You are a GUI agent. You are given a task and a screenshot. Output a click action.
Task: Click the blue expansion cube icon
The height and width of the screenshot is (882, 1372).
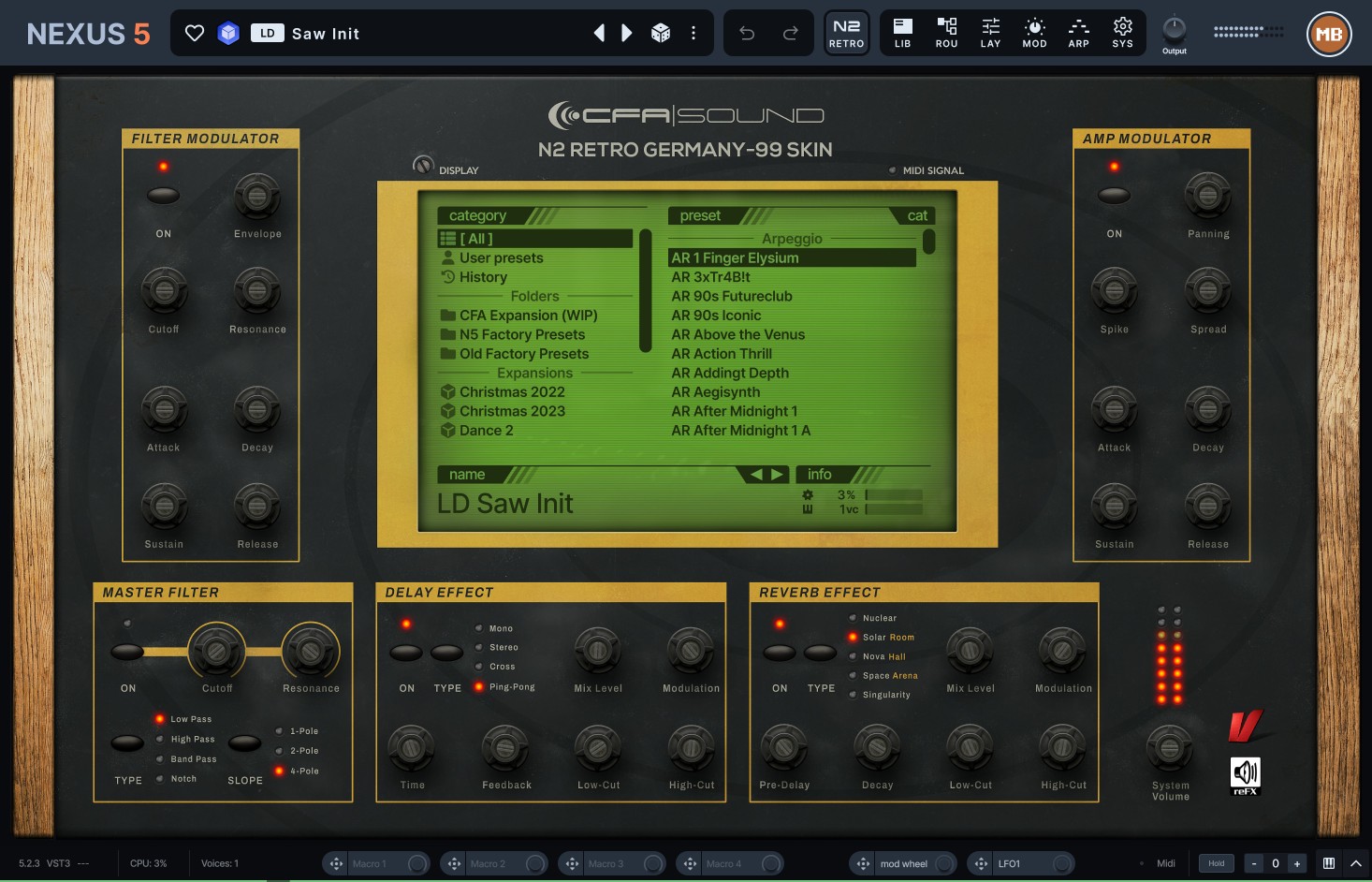pyautogui.click(x=228, y=34)
